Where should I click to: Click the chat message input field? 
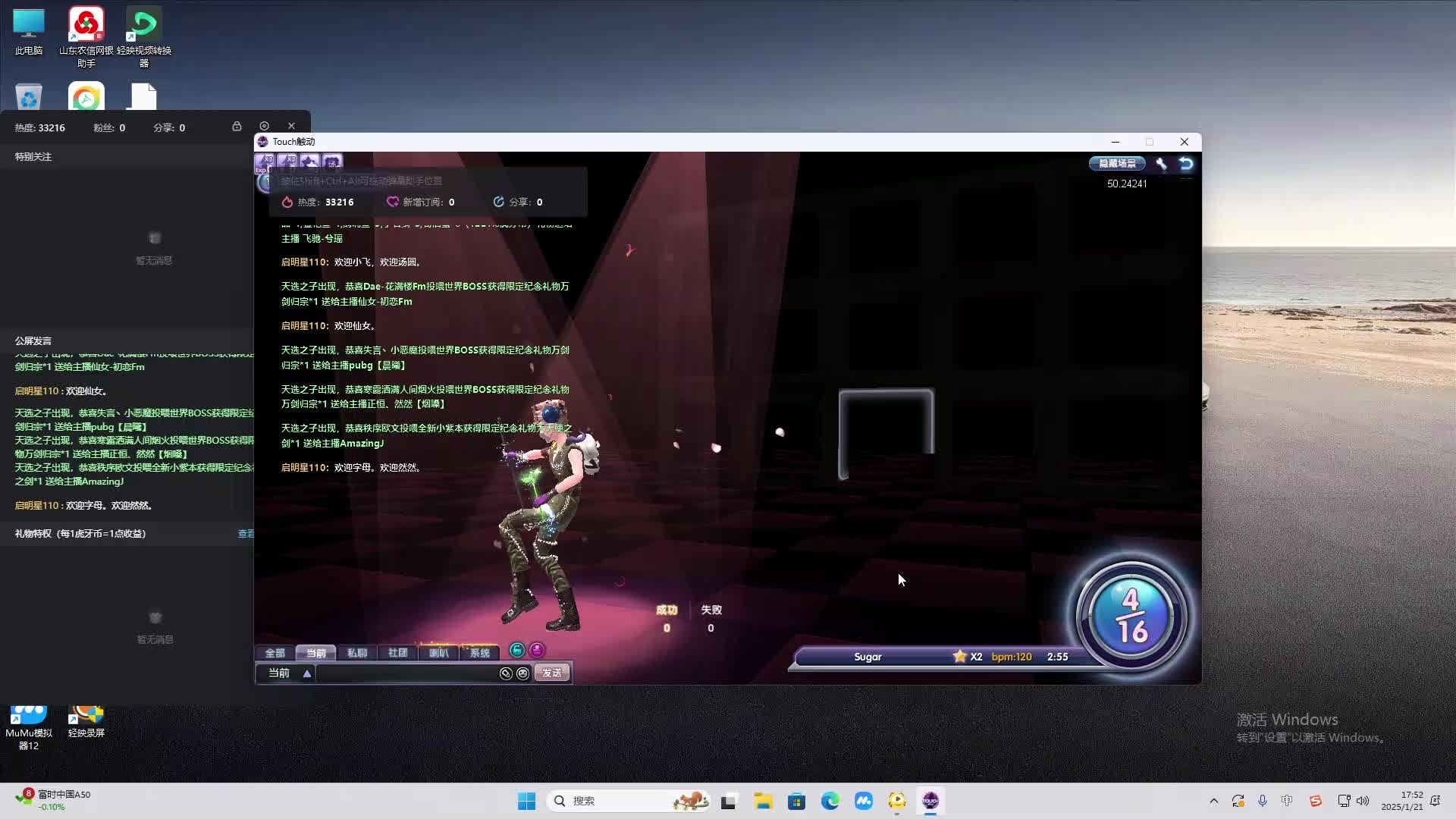point(406,673)
